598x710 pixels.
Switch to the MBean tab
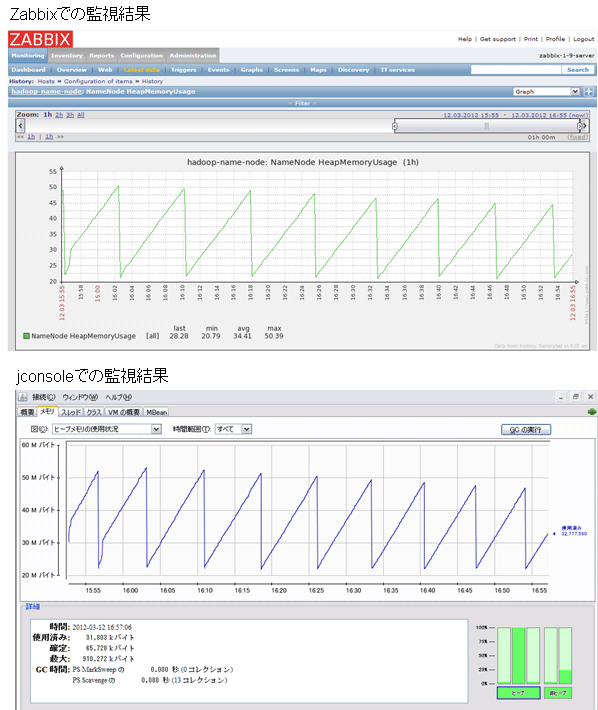pos(157,412)
